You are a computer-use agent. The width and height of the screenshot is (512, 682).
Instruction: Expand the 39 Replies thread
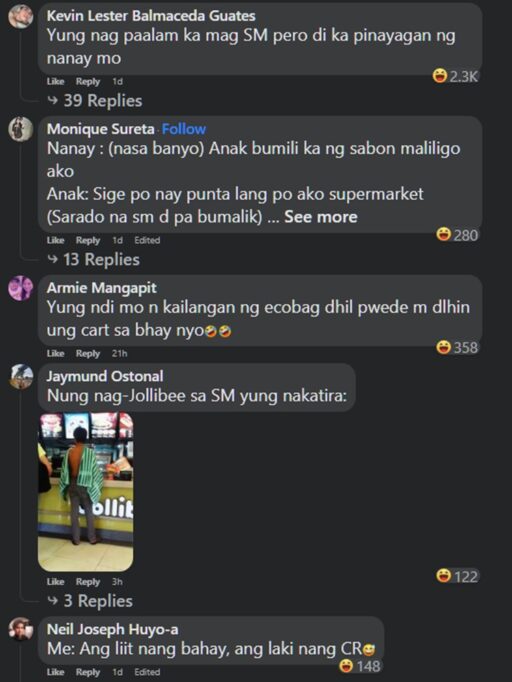point(94,101)
